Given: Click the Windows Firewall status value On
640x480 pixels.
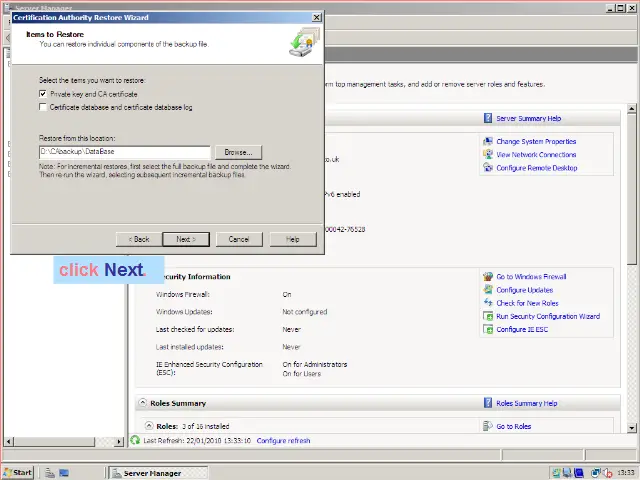Looking at the screenshot, I should 287,294.
